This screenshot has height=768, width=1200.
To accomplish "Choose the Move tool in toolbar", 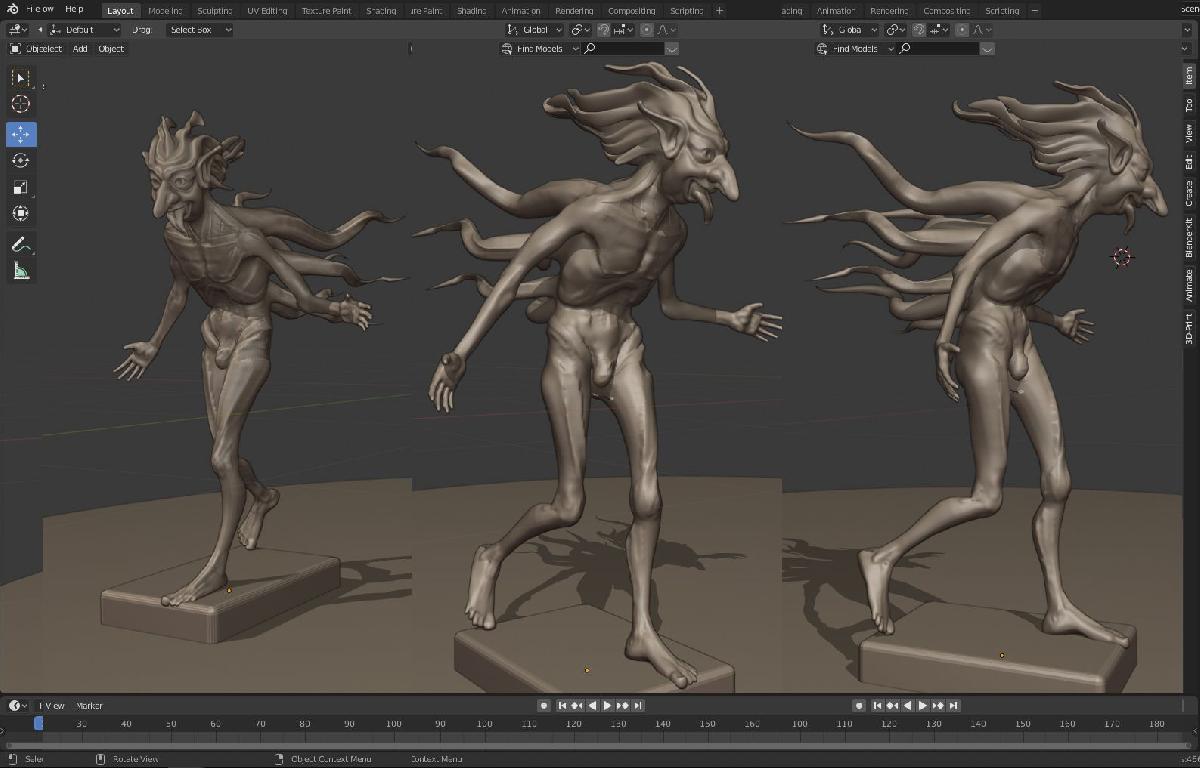I will pyautogui.click(x=21, y=134).
